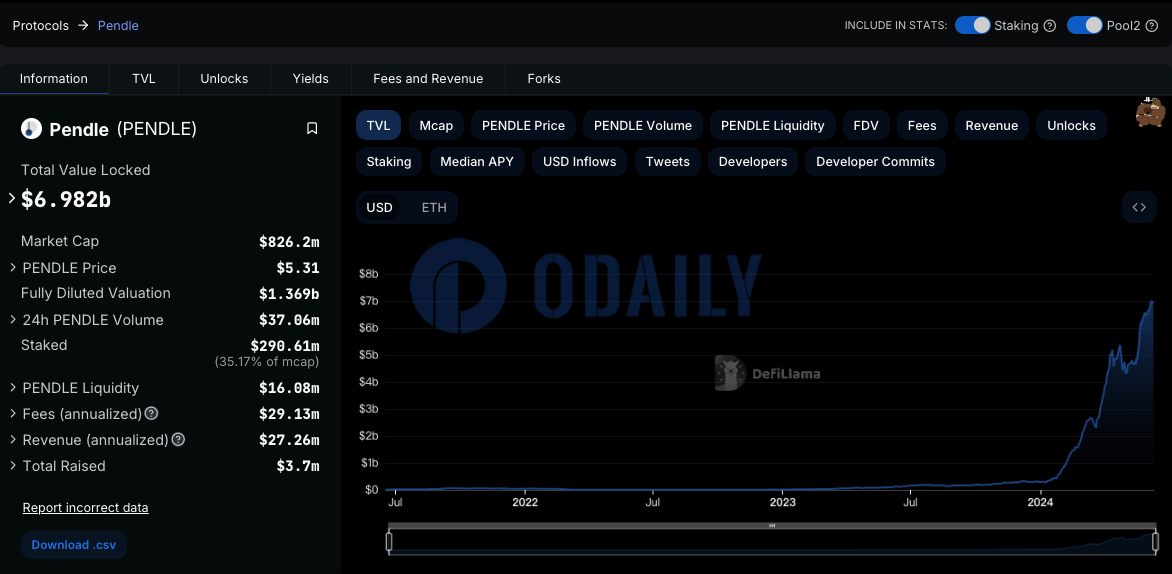Image resolution: width=1172 pixels, height=574 pixels.
Task: Open the TVL tab
Action: (x=144, y=78)
